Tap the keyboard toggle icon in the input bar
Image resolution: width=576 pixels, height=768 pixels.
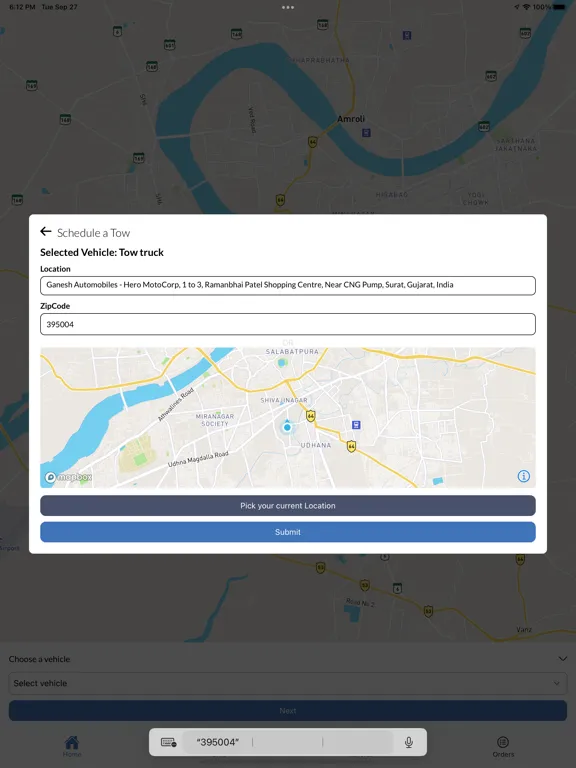click(x=168, y=743)
